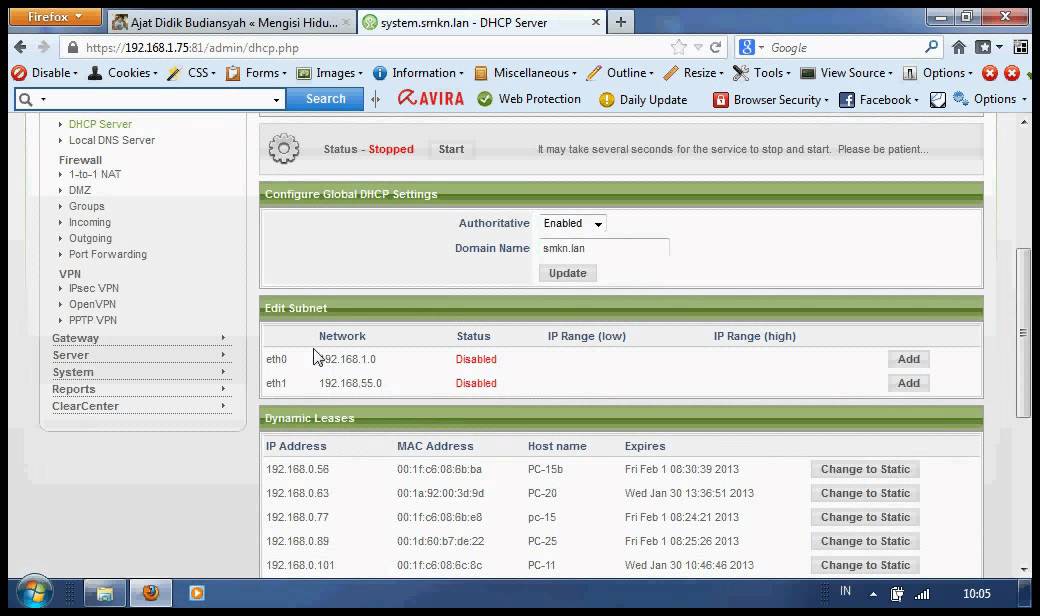The width and height of the screenshot is (1040, 616).
Task: Open the Port Forwarding page
Action: (108, 254)
